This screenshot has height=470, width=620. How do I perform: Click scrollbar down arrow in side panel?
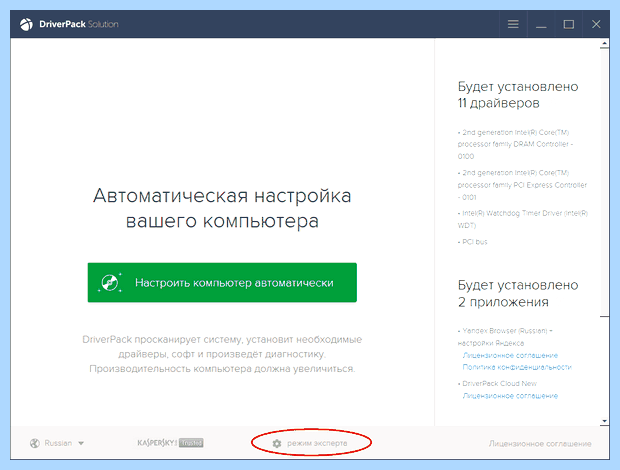604,421
